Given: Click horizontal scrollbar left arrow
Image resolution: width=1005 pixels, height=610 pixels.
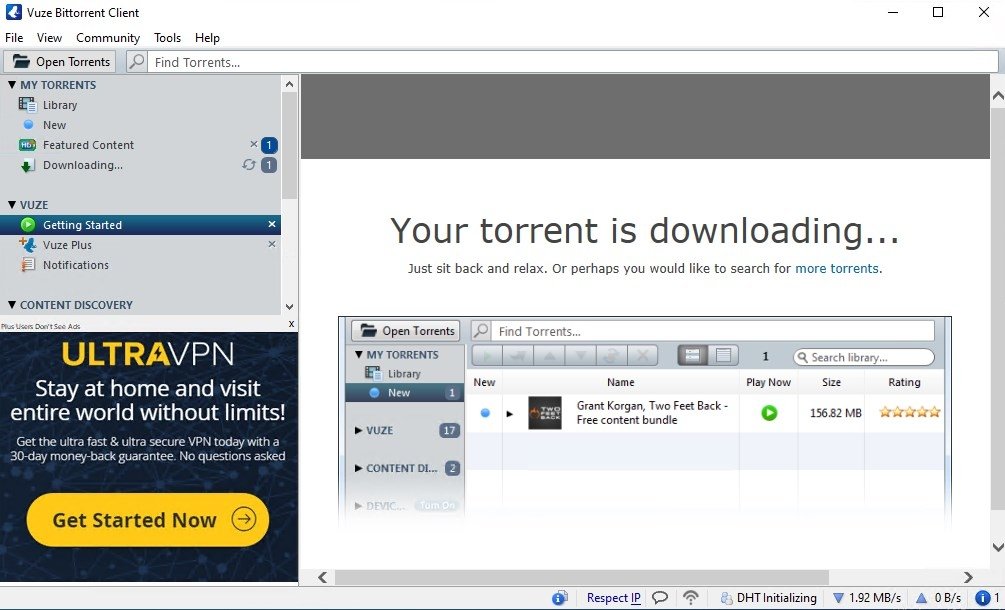Looking at the screenshot, I should click(322, 577).
